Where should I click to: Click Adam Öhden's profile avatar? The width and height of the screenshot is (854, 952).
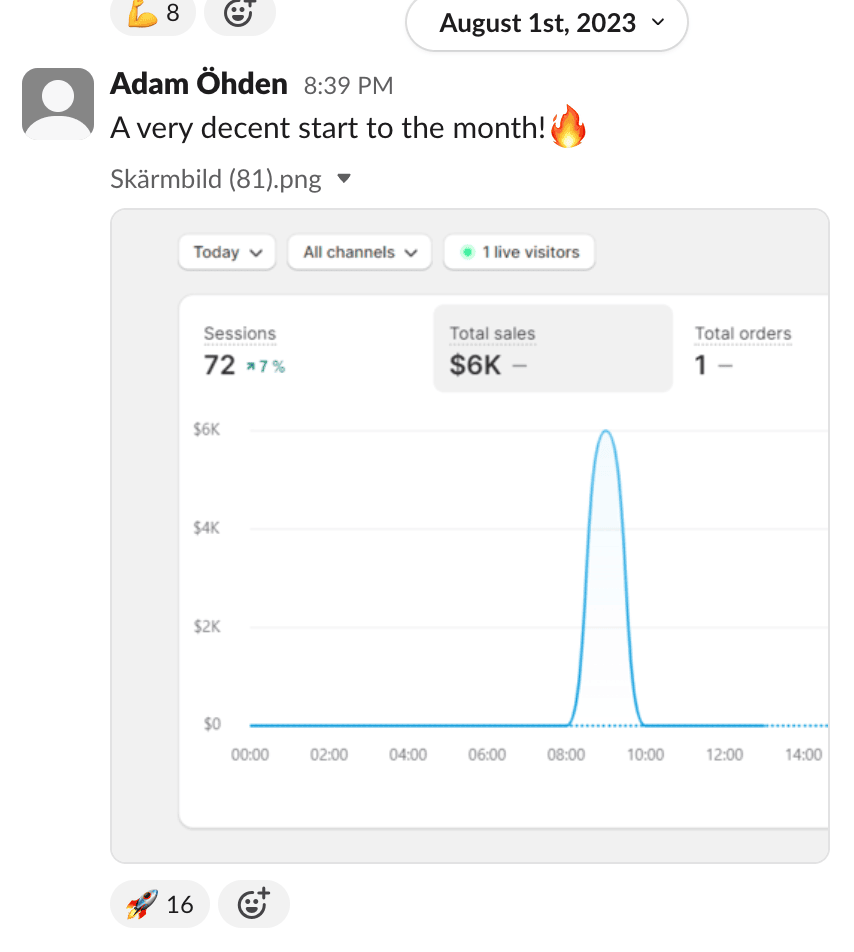[57, 103]
